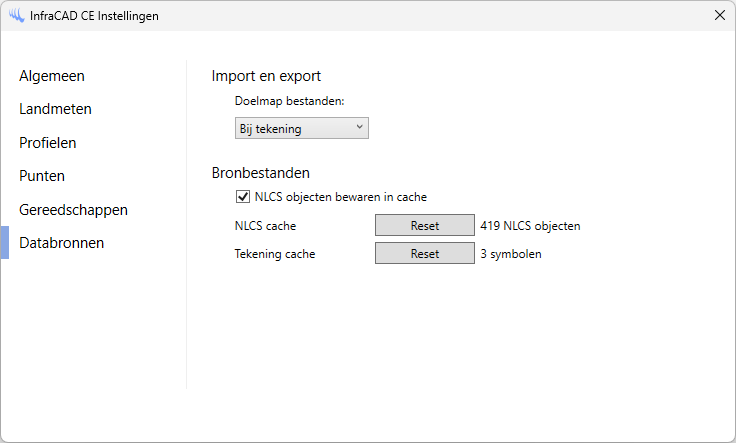Screen dimensions: 736x443
Task: Switch to the Landmeten section
Action: (x=56, y=109)
